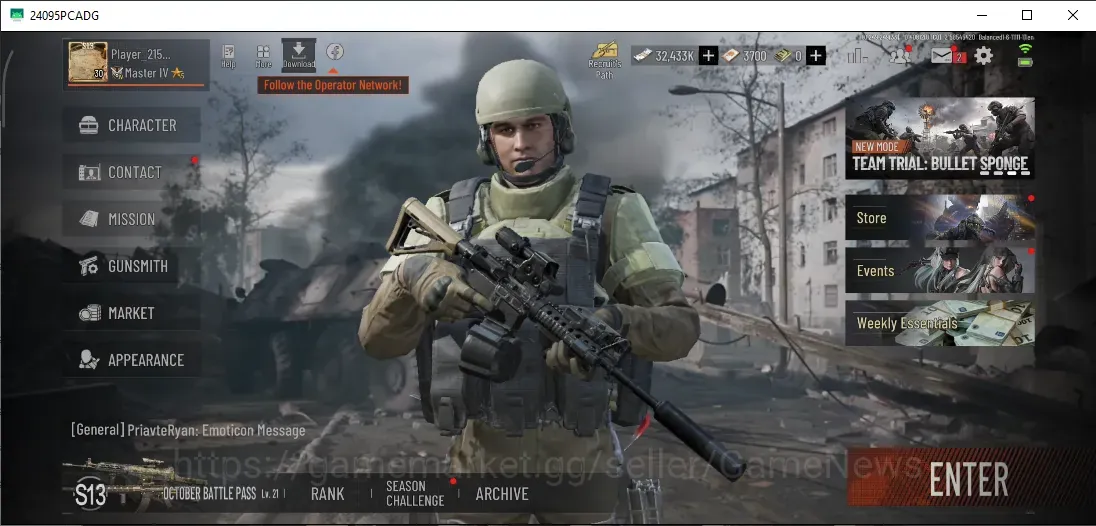Open the Help icon
The width and height of the screenshot is (1096, 526).
tap(228, 56)
